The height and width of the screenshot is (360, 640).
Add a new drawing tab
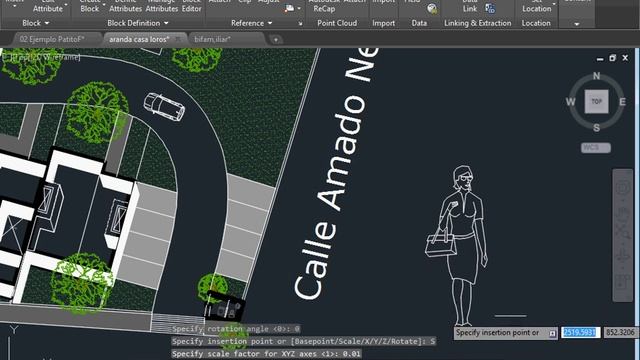click(x=276, y=40)
